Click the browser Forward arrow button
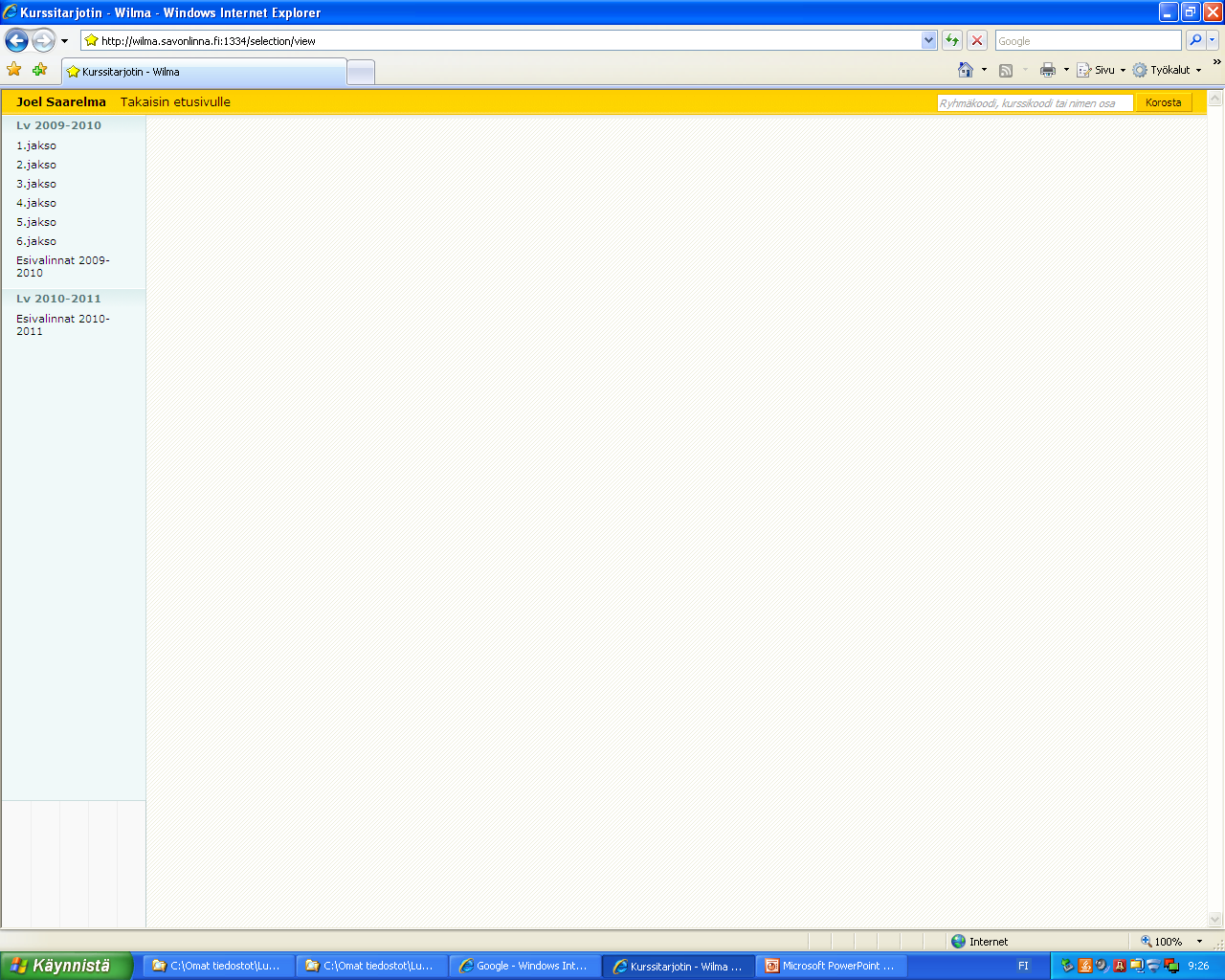 (x=43, y=40)
